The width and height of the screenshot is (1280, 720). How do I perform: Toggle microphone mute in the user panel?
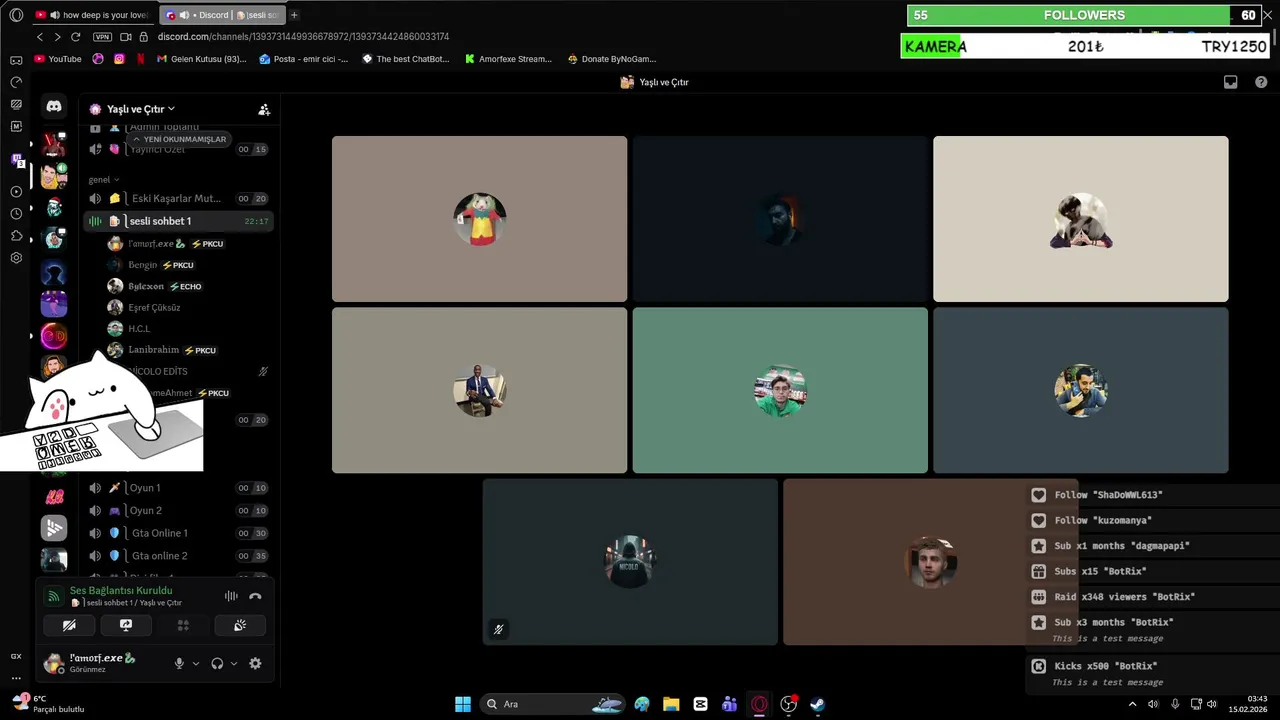pyautogui.click(x=180, y=663)
